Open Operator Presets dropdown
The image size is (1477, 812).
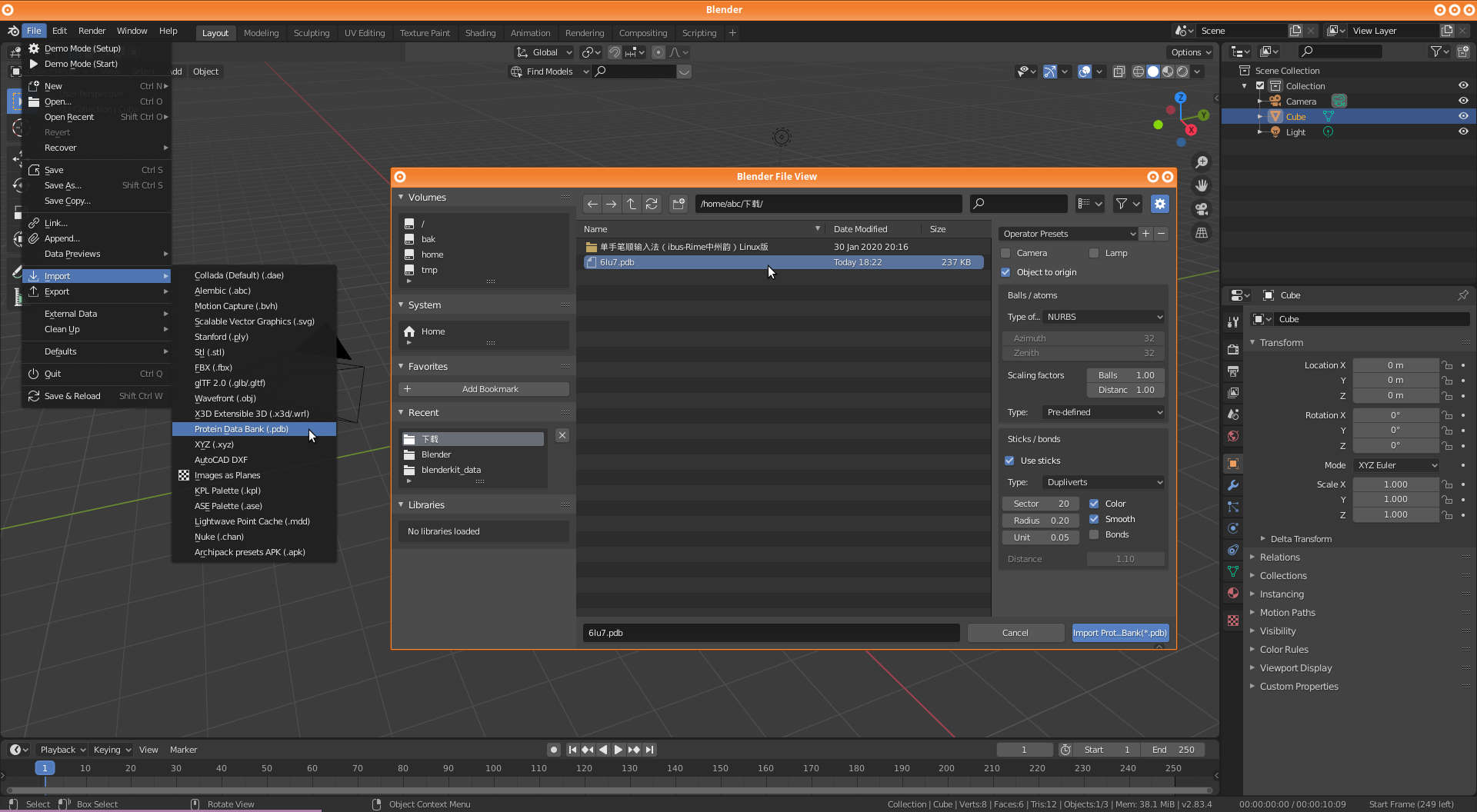point(1068,234)
